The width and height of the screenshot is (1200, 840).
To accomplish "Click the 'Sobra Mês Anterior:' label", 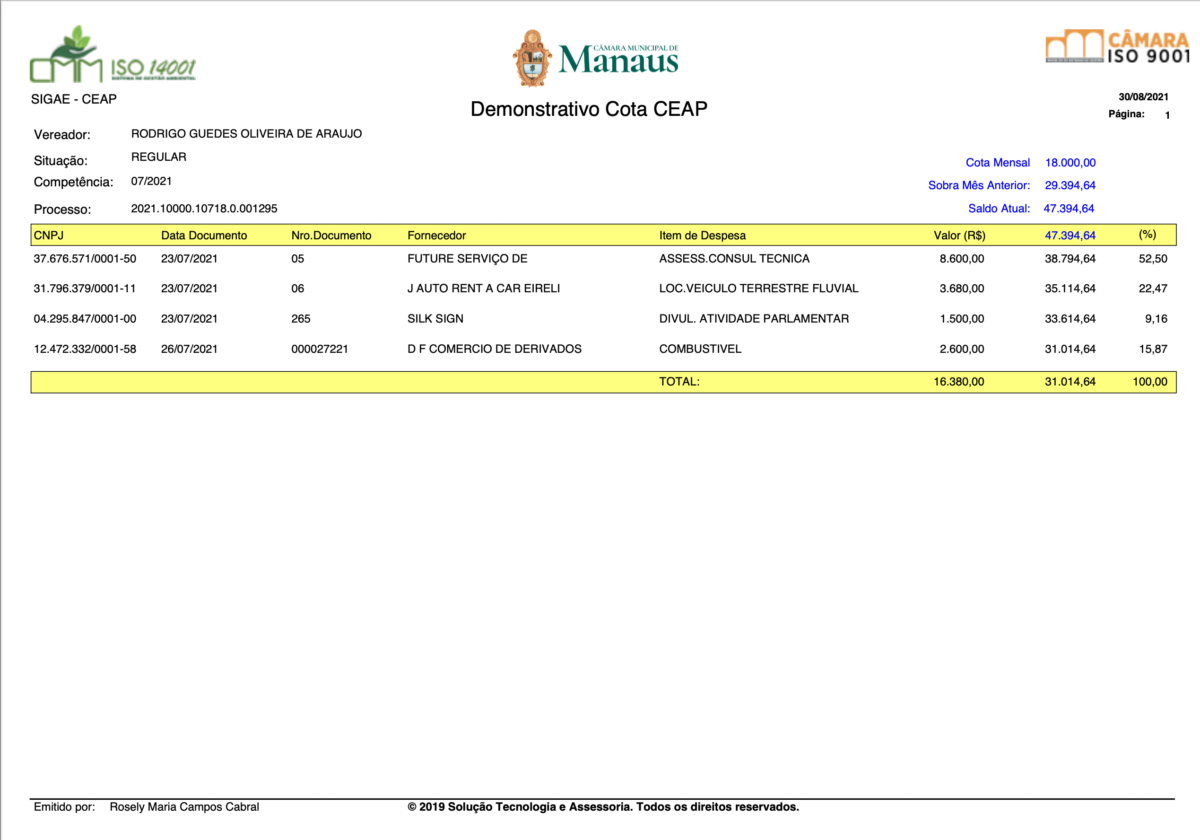I will point(979,185).
